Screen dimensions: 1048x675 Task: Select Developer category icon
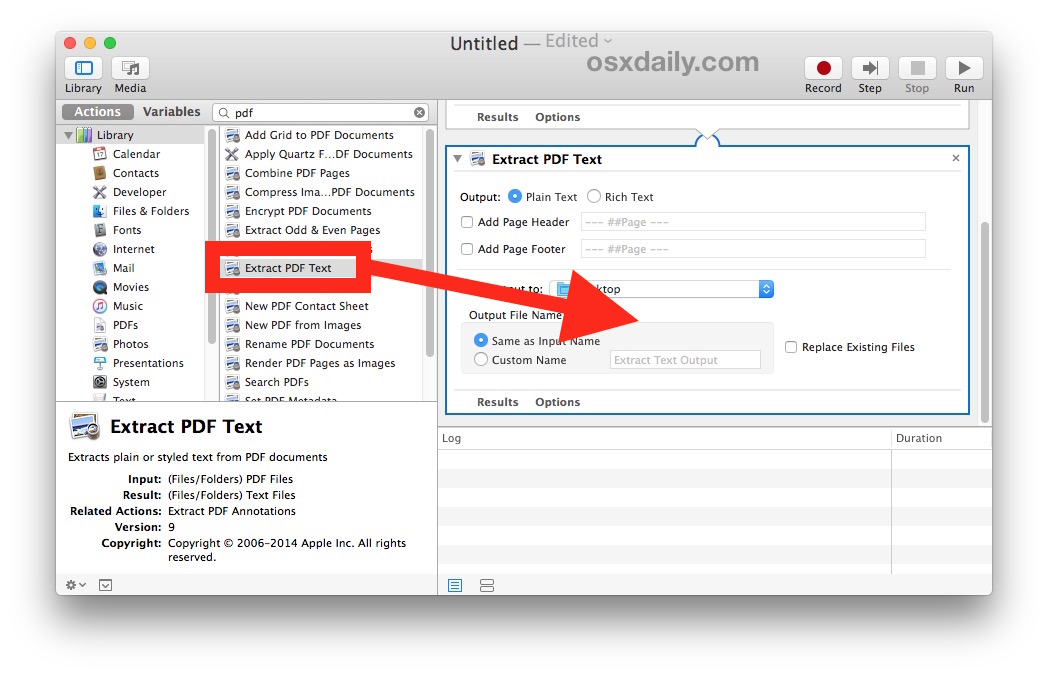(x=100, y=192)
